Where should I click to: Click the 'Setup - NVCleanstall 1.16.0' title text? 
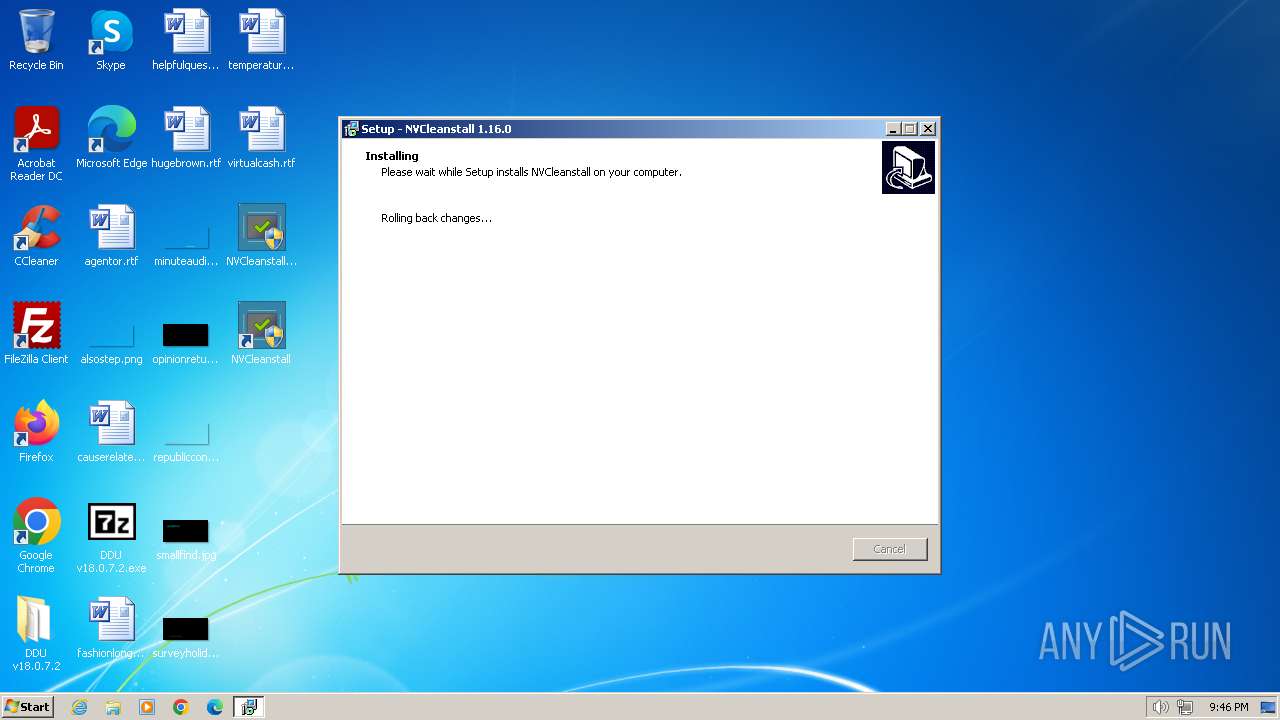pos(436,129)
